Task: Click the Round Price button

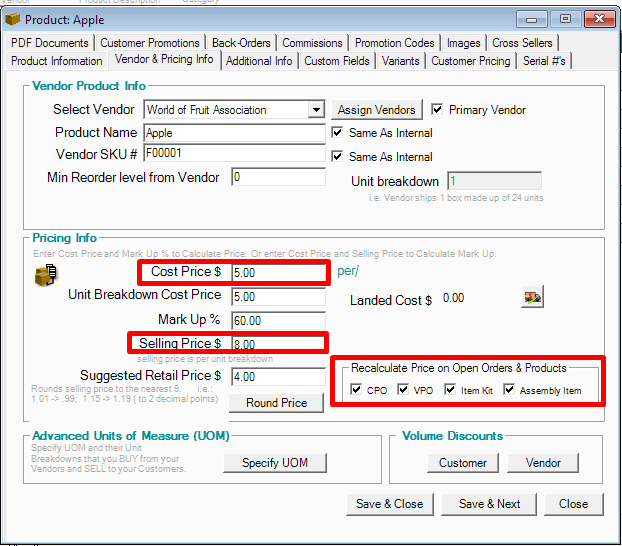Action: 277,402
